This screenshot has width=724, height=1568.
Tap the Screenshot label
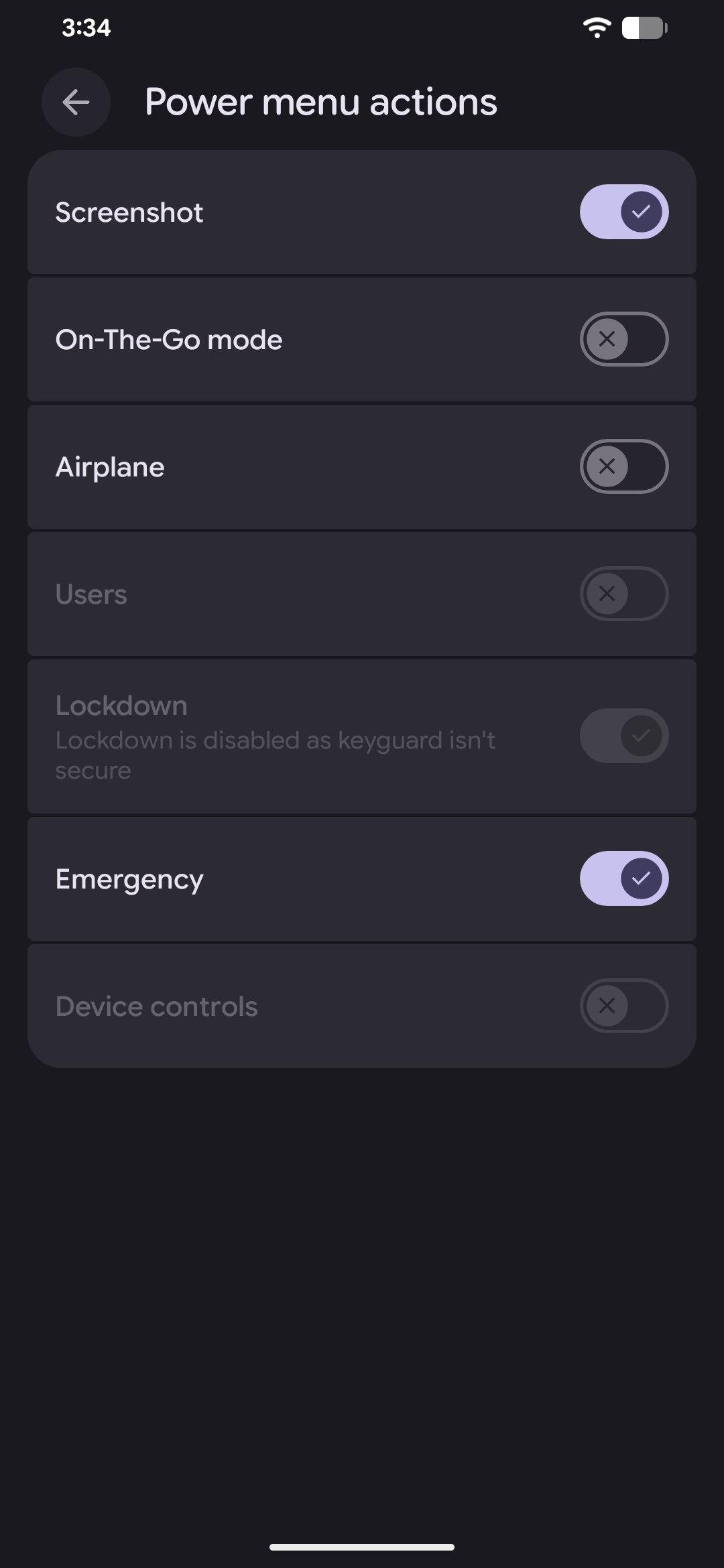tap(129, 212)
